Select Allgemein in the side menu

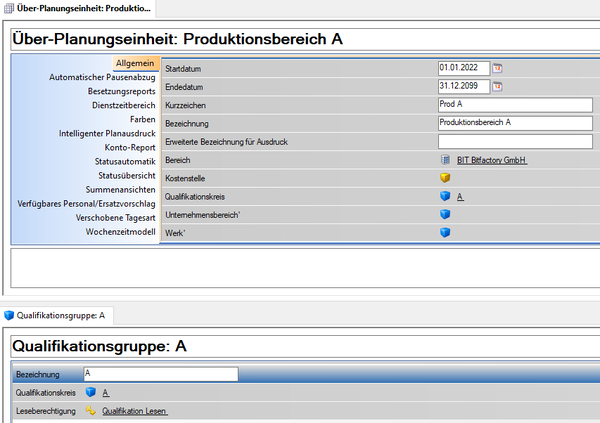pos(135,63)
